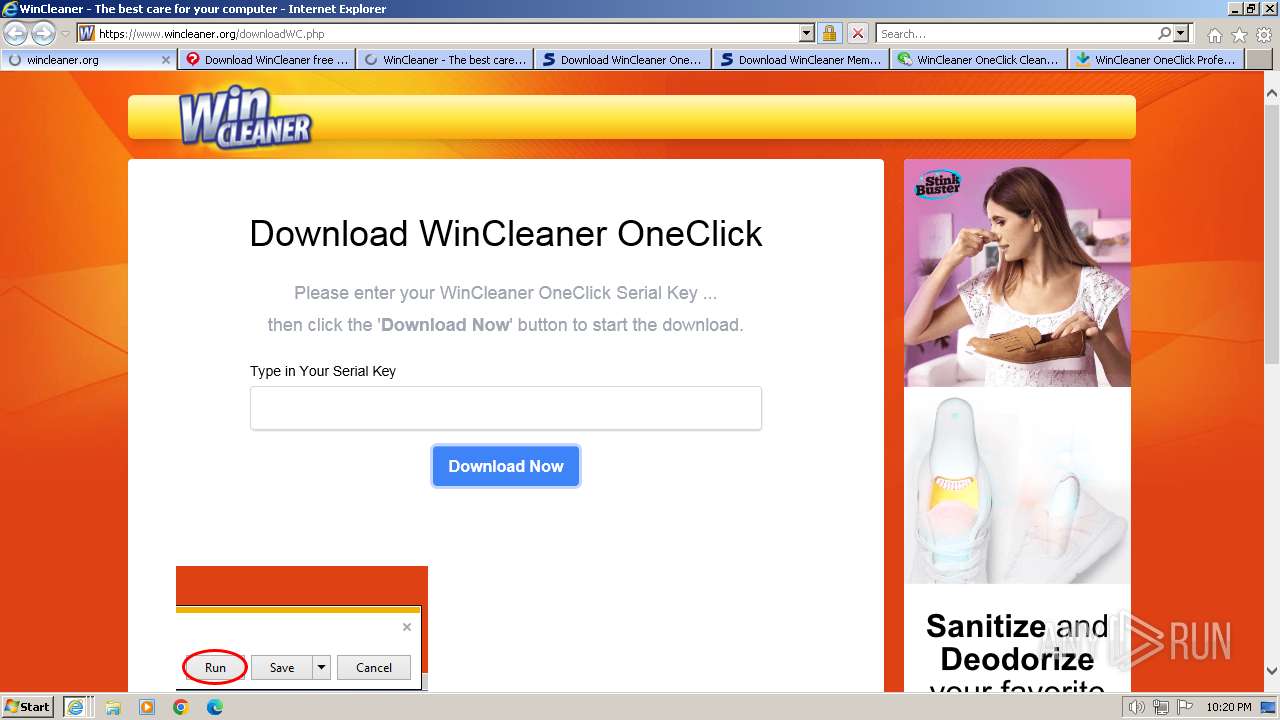Click the security lock icon

coord(829,33)
